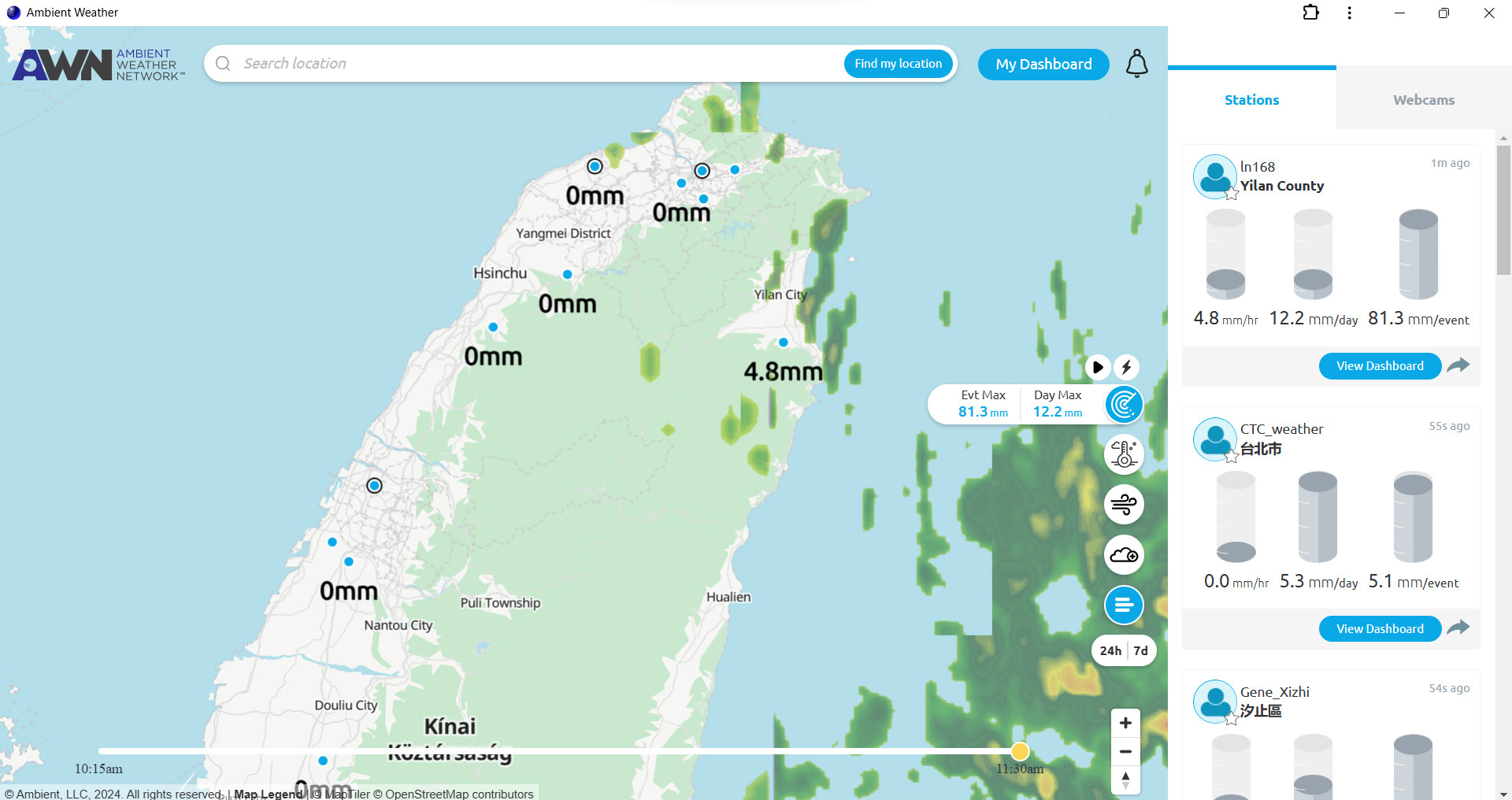Click the radar timeline yellow handle
Viewport: 1512px width, 800px height.
[1020, 751]
